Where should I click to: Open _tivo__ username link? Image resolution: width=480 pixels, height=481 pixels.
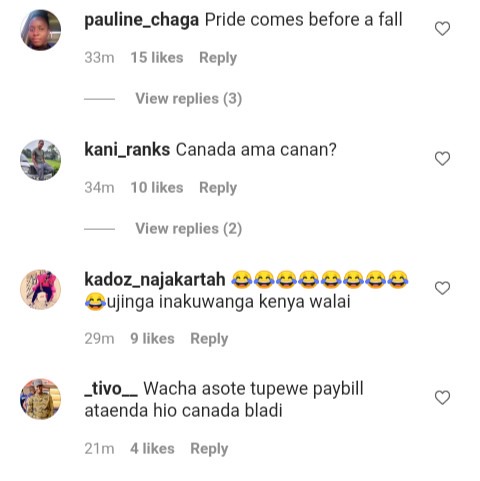point(111,389)
